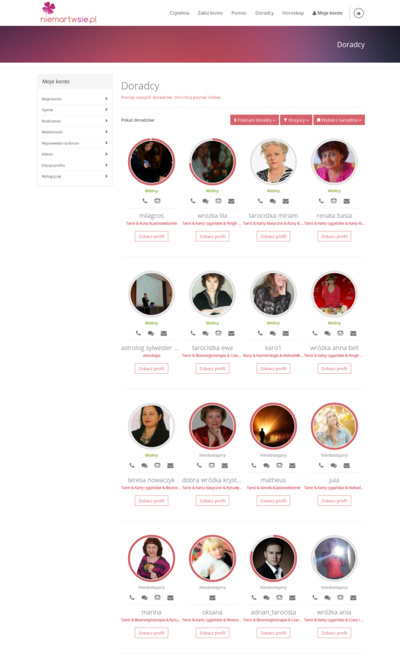
Task: Open Czytelnia in the top menu
Action: pos(179,13)
